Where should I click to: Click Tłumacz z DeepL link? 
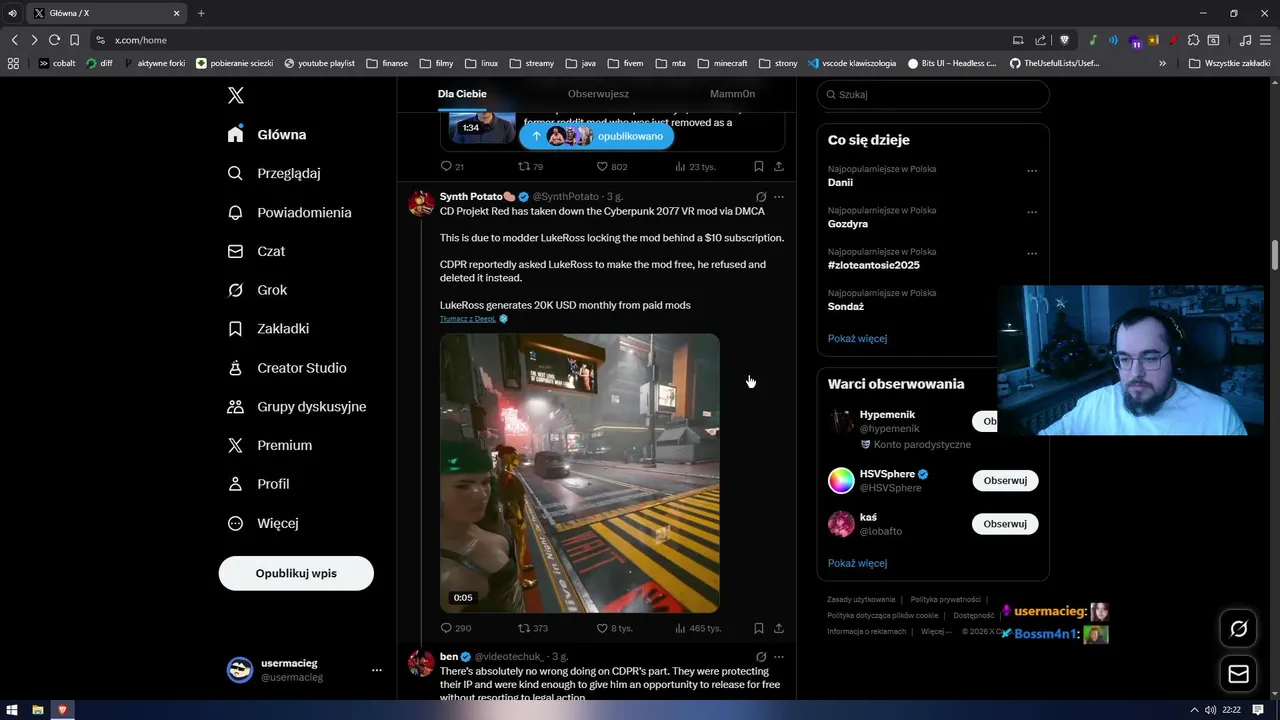(x=468, y=319)
